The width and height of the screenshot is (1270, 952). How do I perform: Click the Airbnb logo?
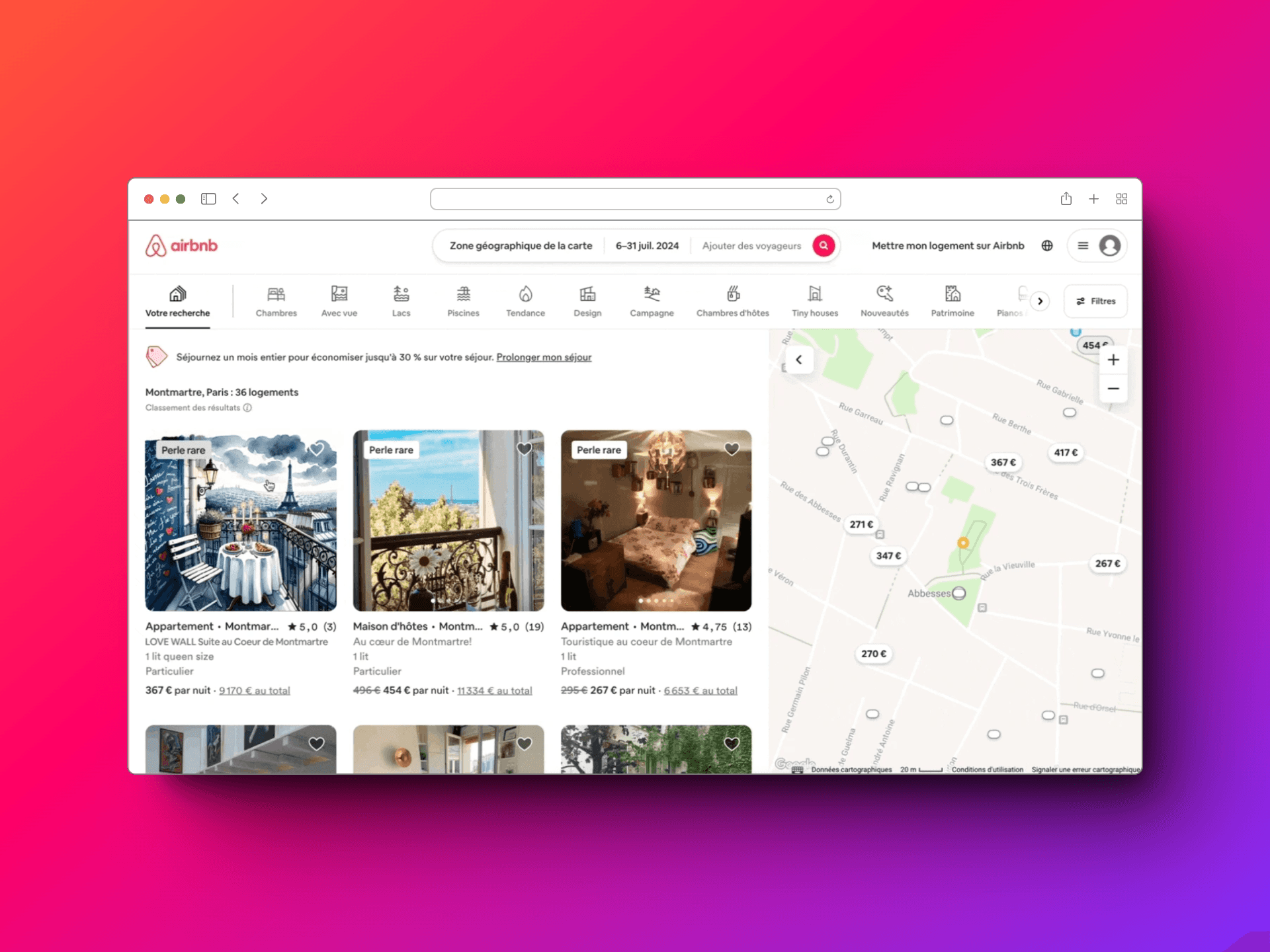pyautogui.click(x=181, y=245)
